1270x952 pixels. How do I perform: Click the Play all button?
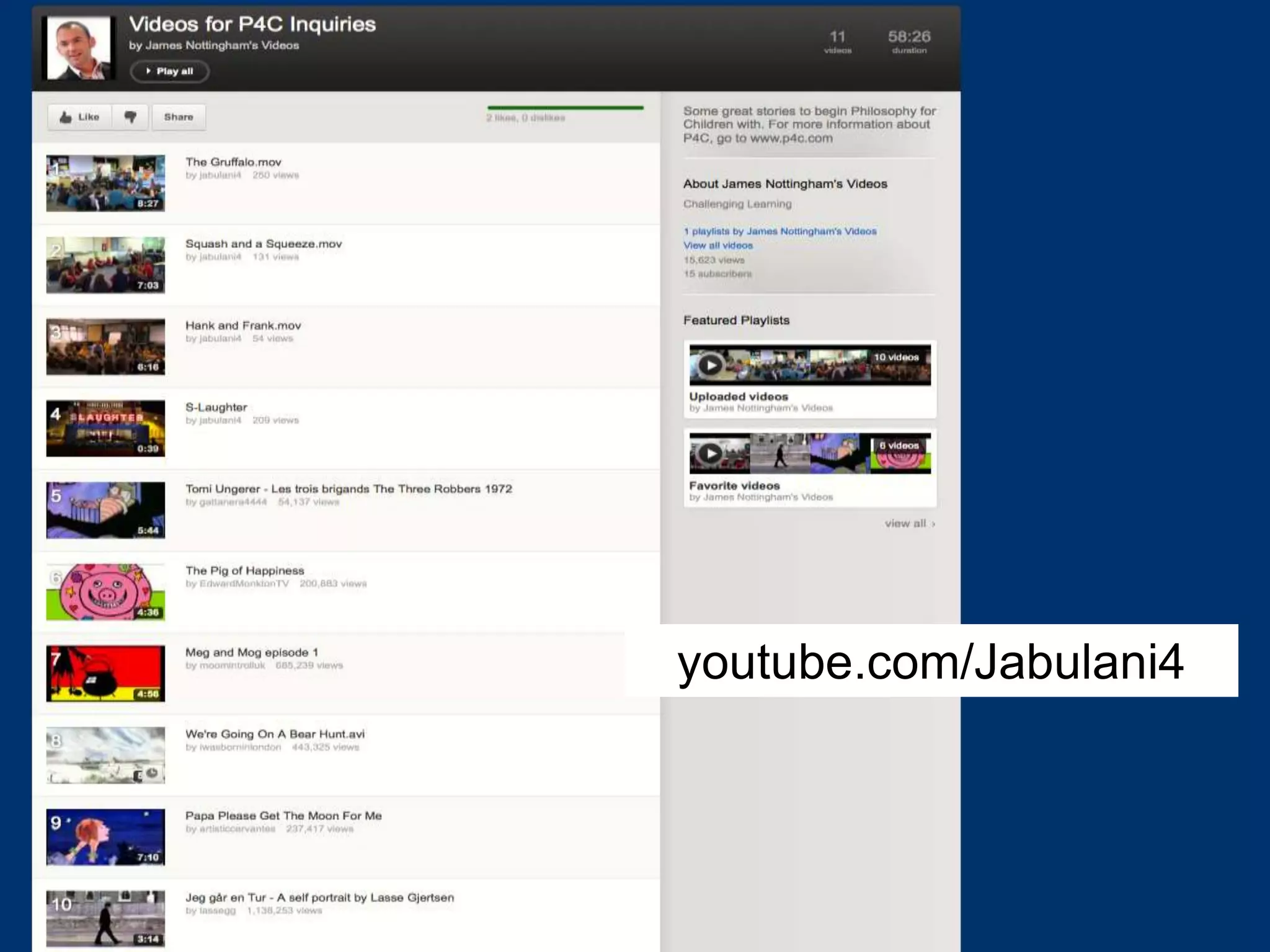[x=169, y=71]
